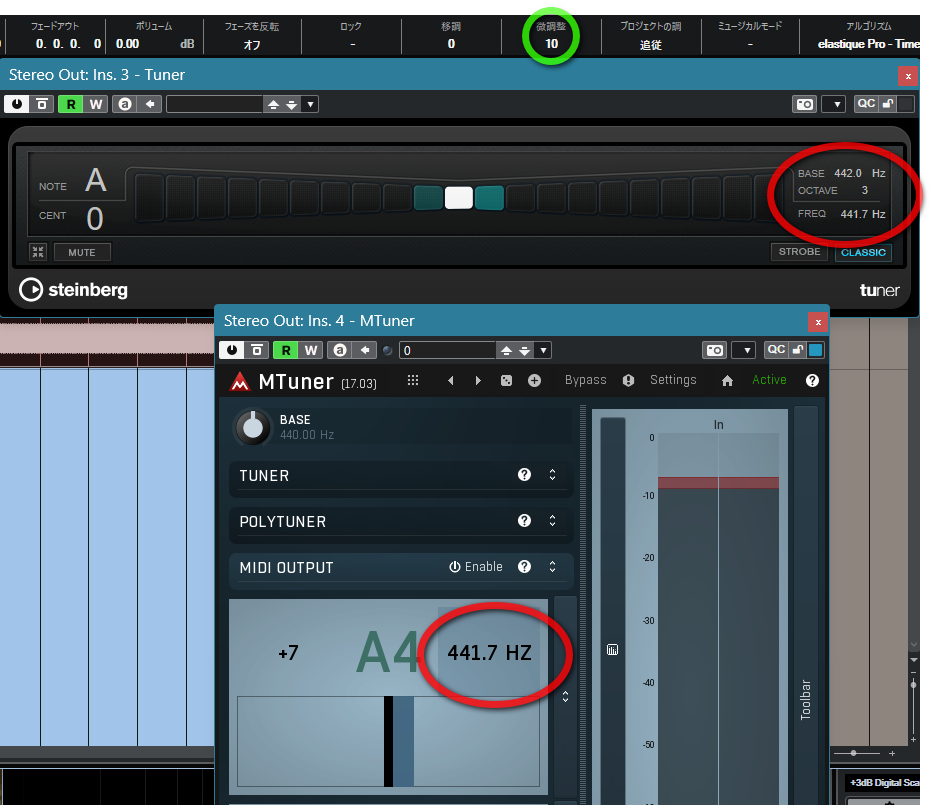Click A/B comparison icon in Tuner window

tap(125, 104)
